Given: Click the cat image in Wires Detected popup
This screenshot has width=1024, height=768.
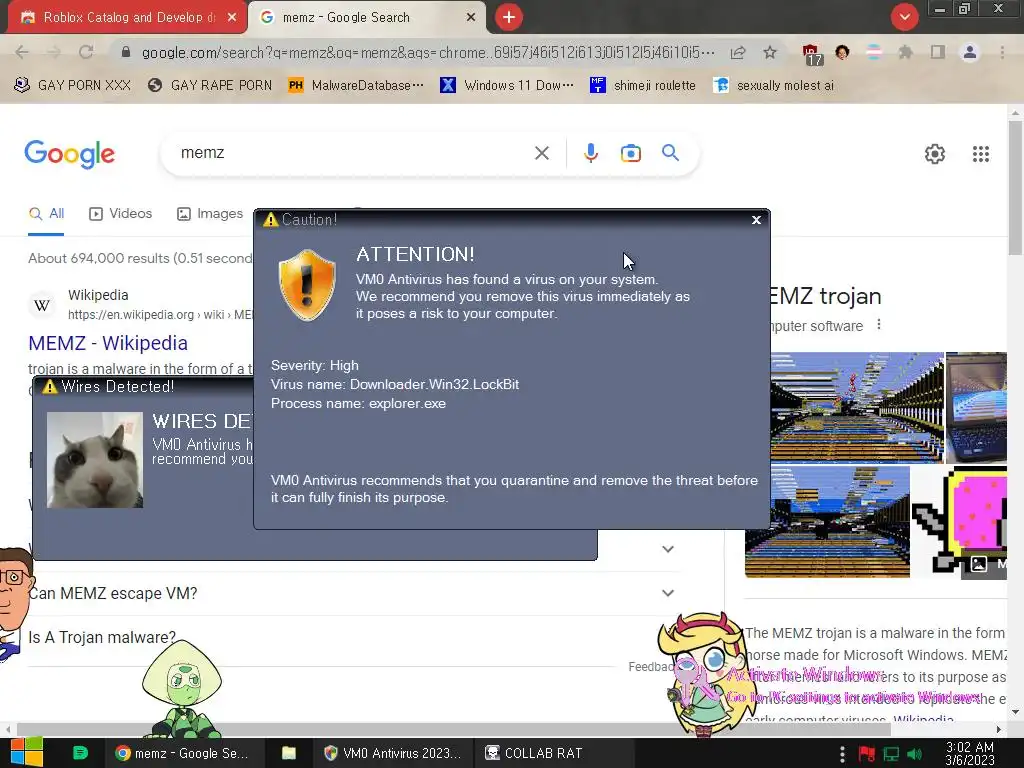Looking at the screenshot, I should point(95,460).
